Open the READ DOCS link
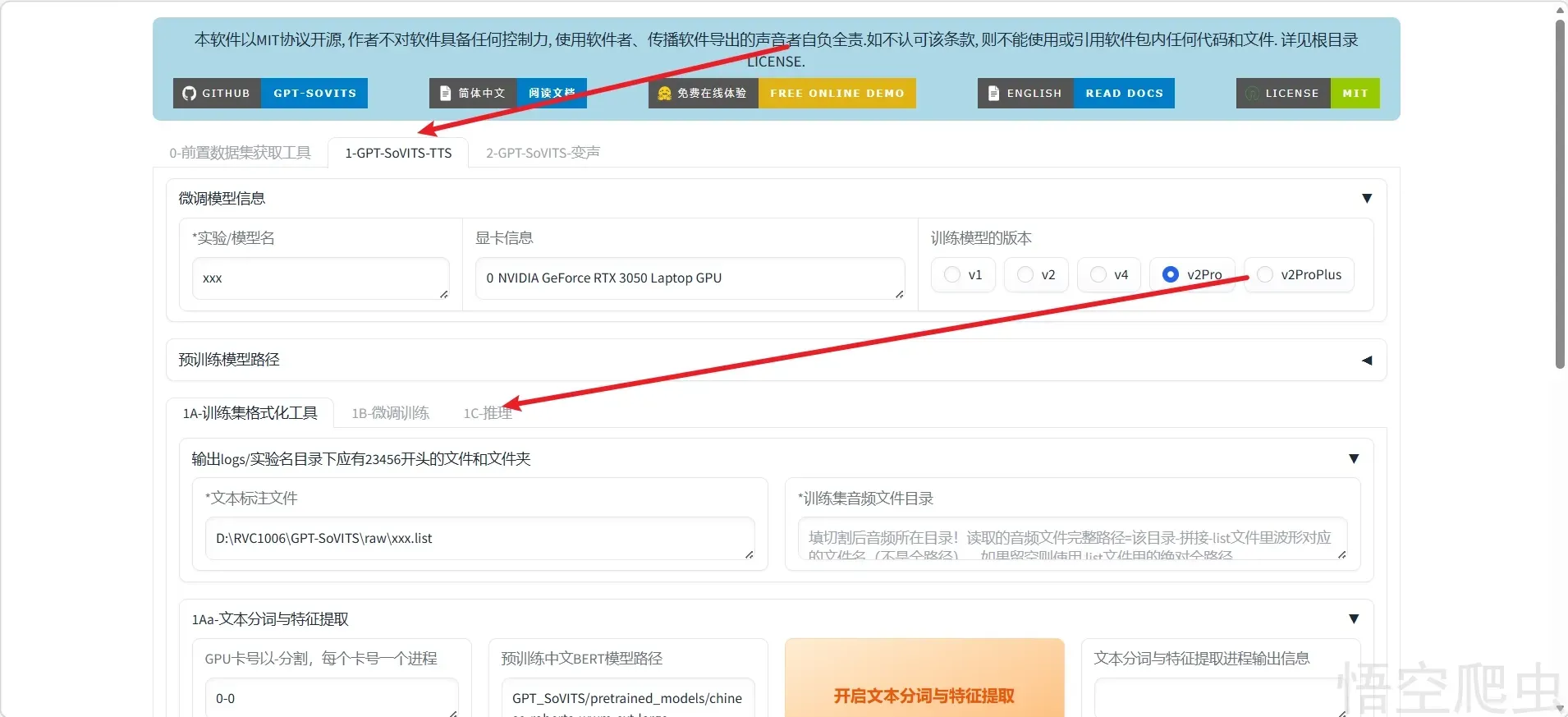The image size is (1568, 717). coord(1124,94)
